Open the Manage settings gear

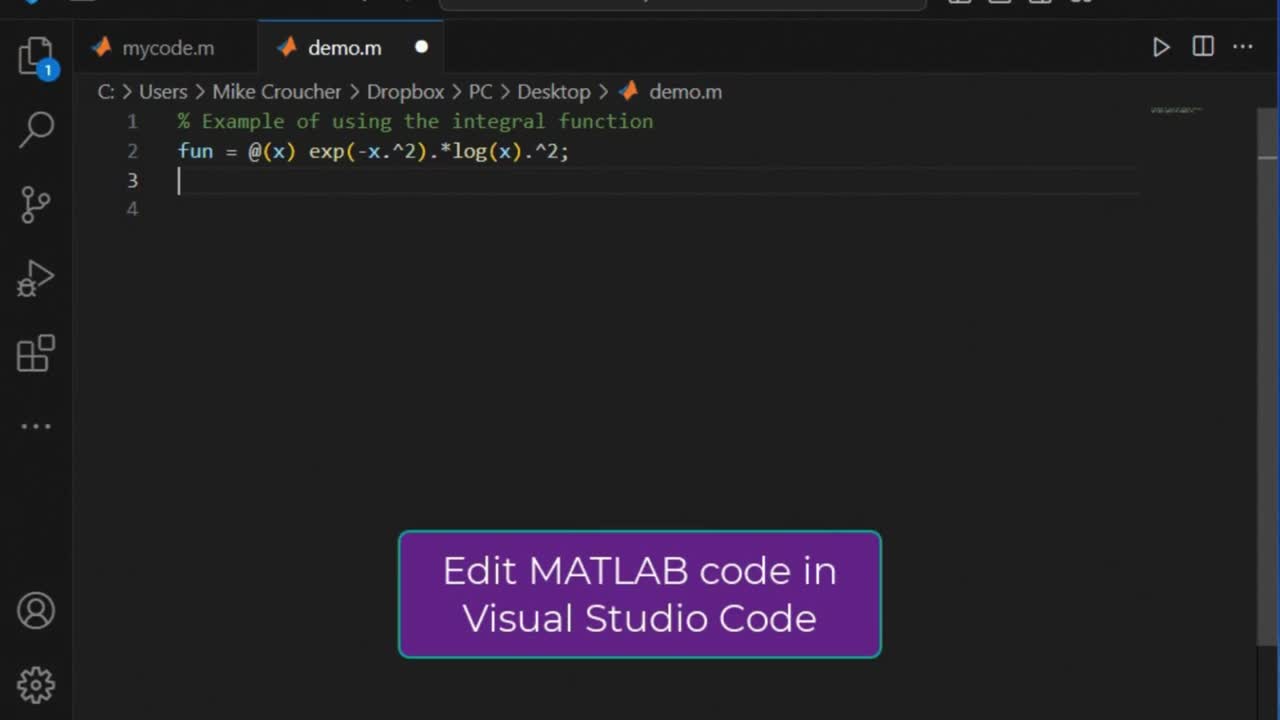(x=36, y=685)
